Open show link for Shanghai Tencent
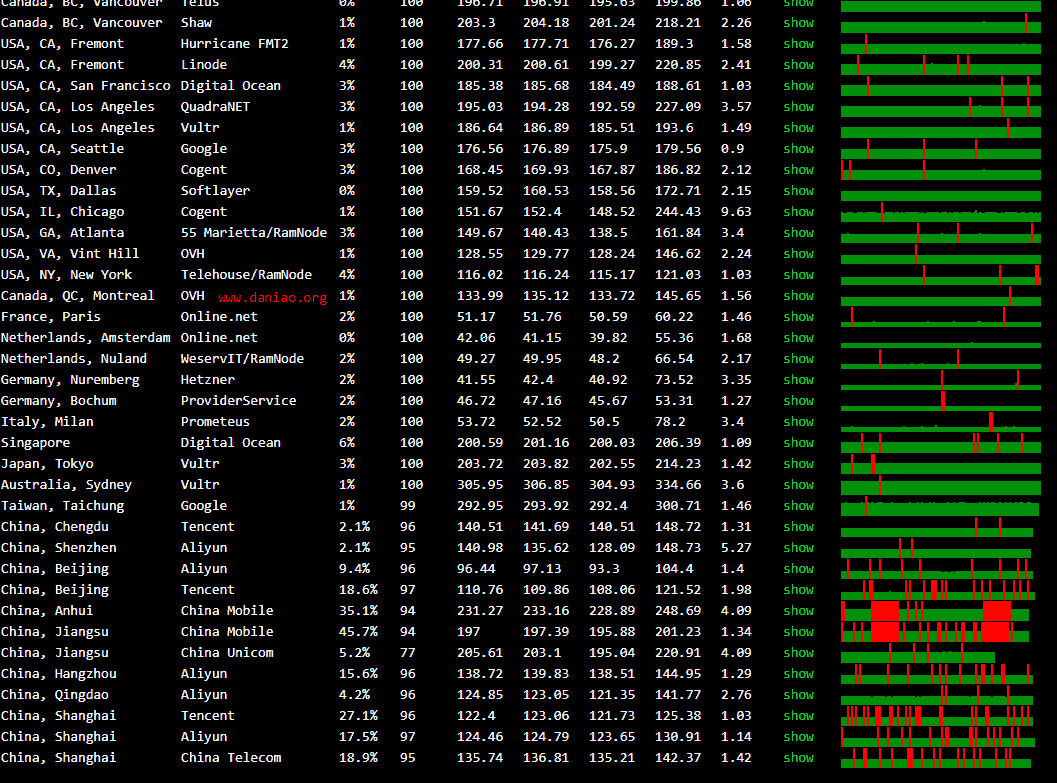 click(x=799, y=716)
